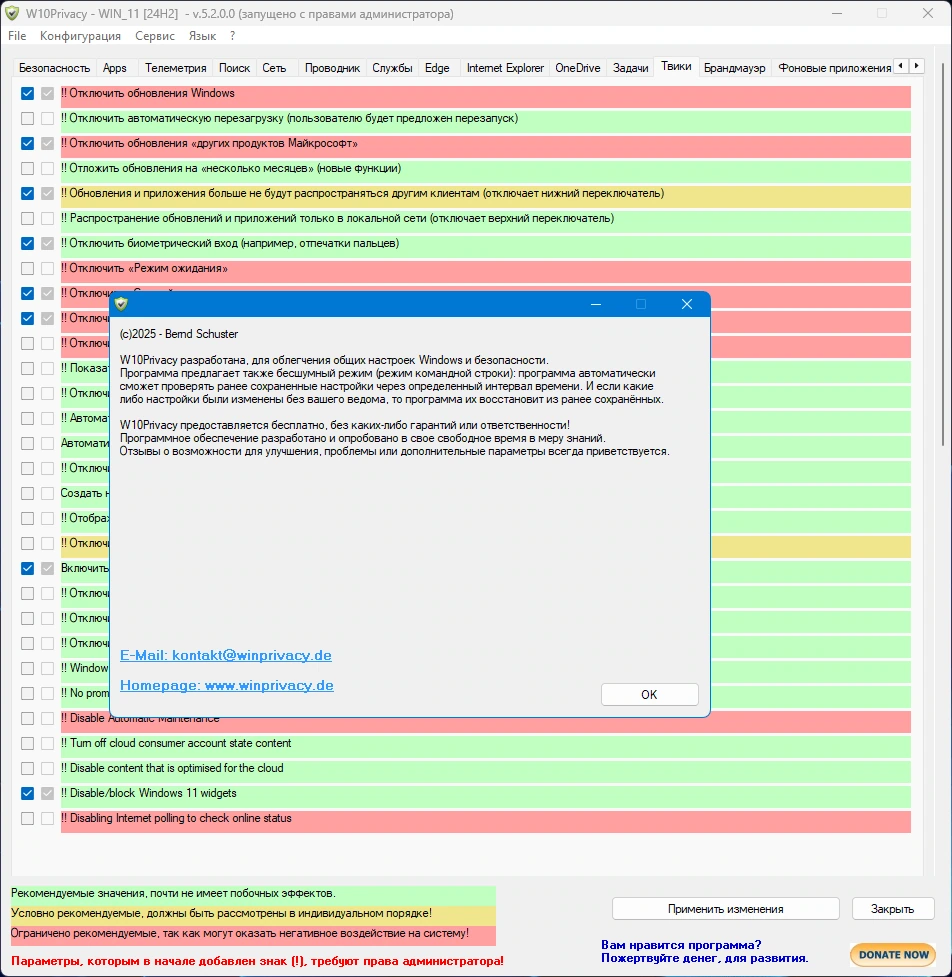
Task: Open the Homepage www.winprivacy.de link
Action: [227, 685]
